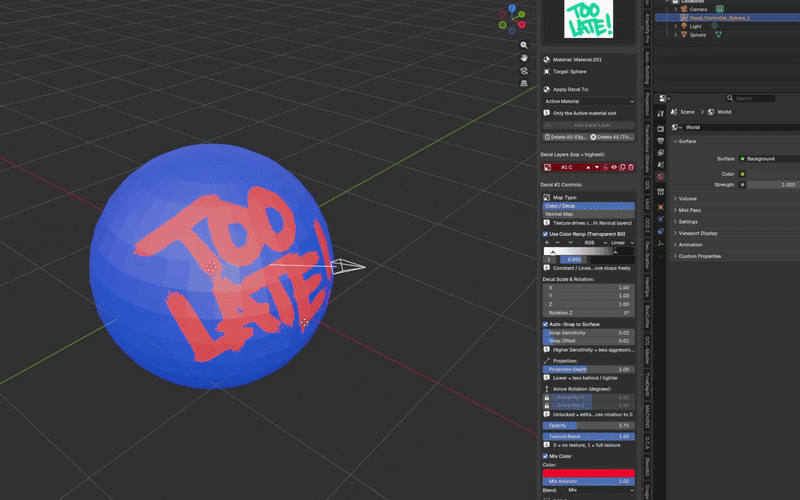Open the Active Material dropdown
The height and width of the screenshot is (500, 800).
click(589, 102)
